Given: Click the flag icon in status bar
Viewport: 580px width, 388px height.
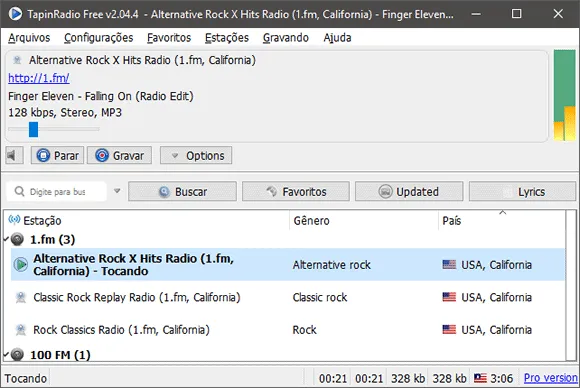Looking at the screenshot, I should [480, 378].
